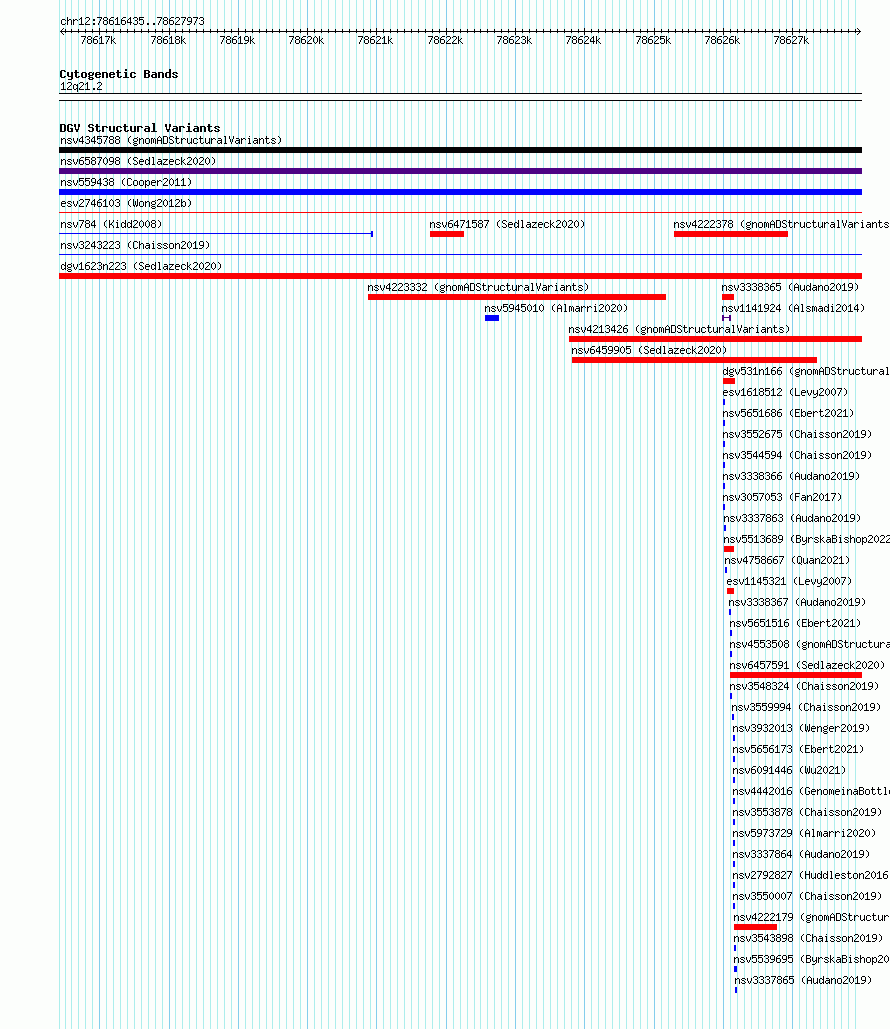Click the red nsv4222378 variant bar

[731, 234]
